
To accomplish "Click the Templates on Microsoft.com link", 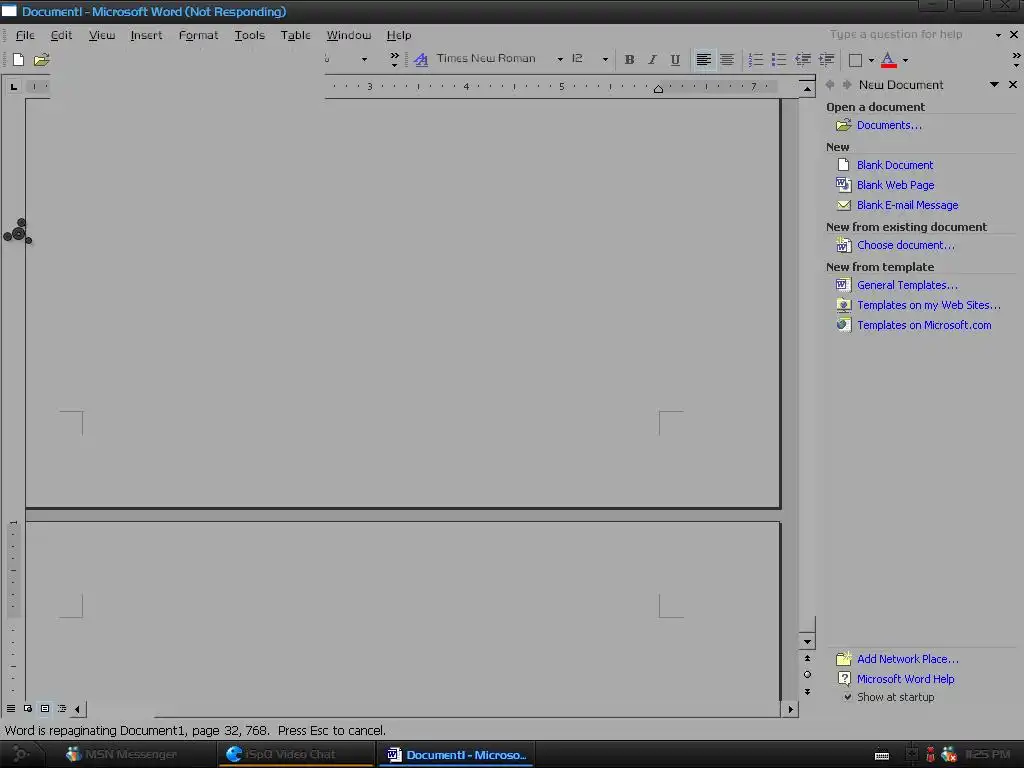I will coord(924,325).
